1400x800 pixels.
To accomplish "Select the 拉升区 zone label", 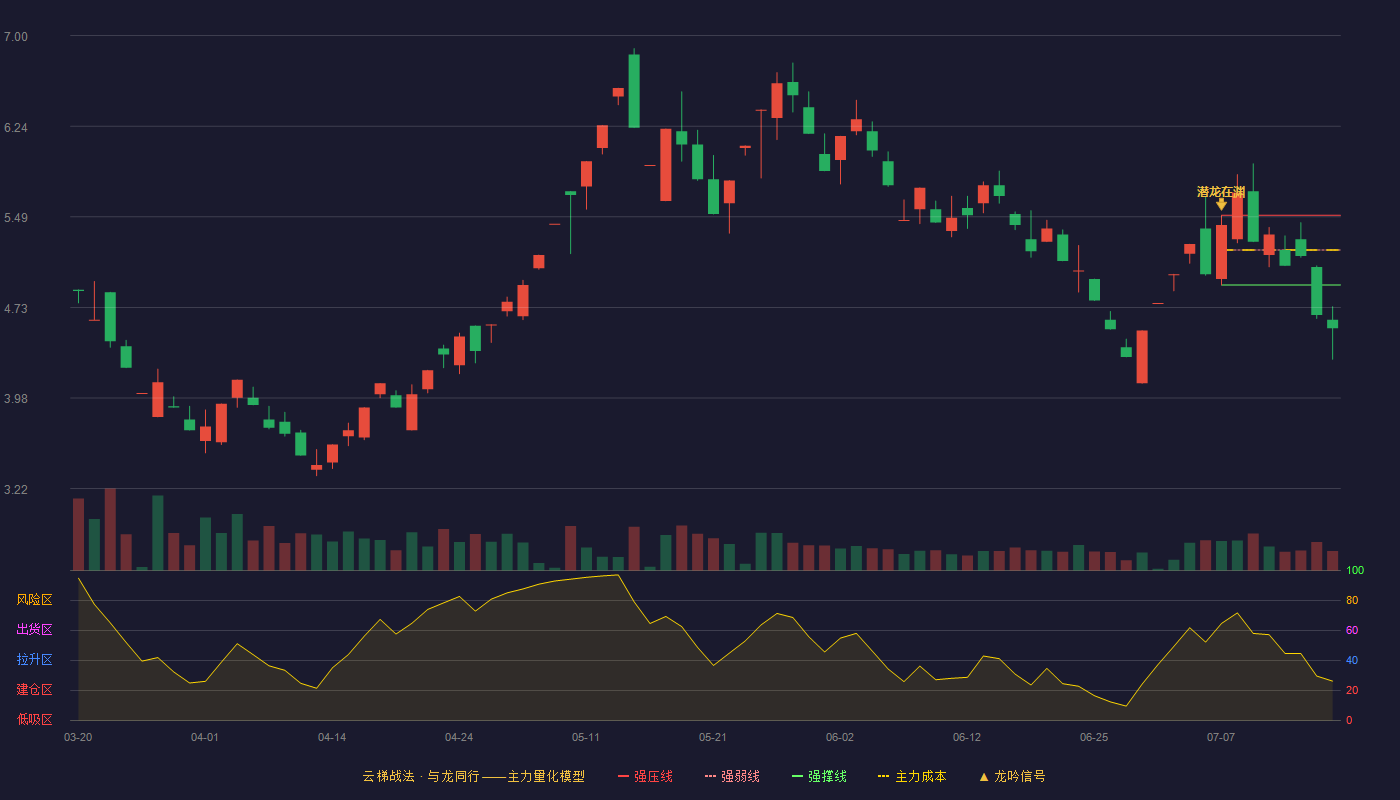I will point(34,660).
